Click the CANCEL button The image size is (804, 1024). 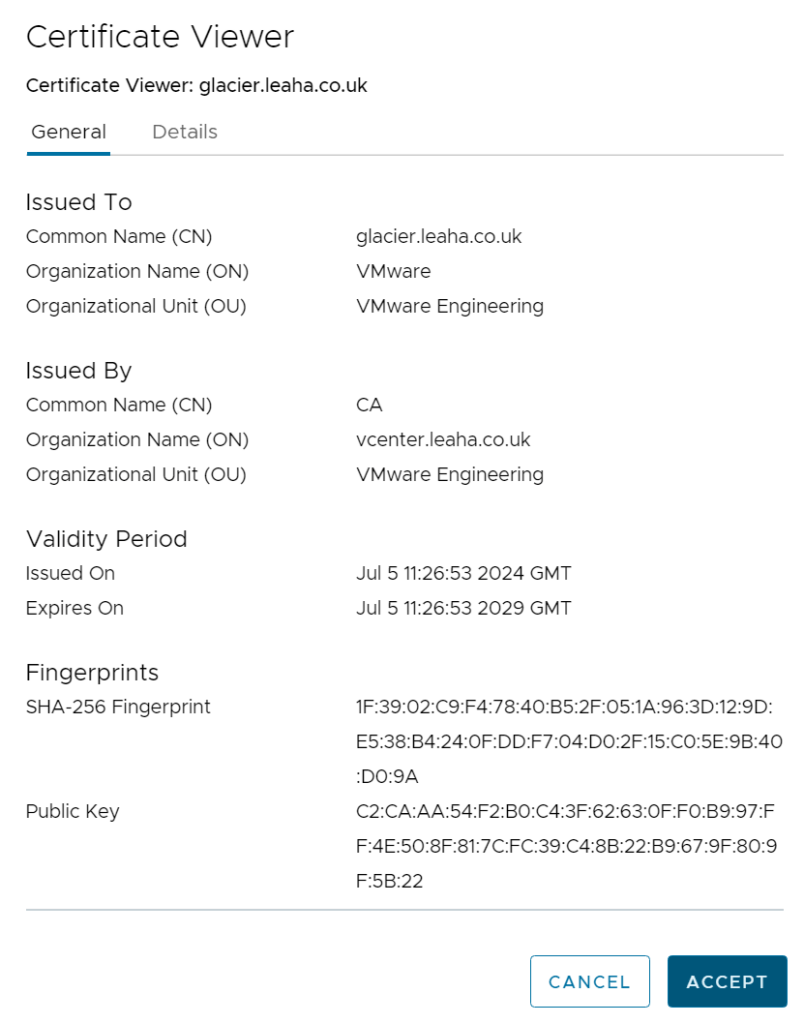[x=590, y=982]
